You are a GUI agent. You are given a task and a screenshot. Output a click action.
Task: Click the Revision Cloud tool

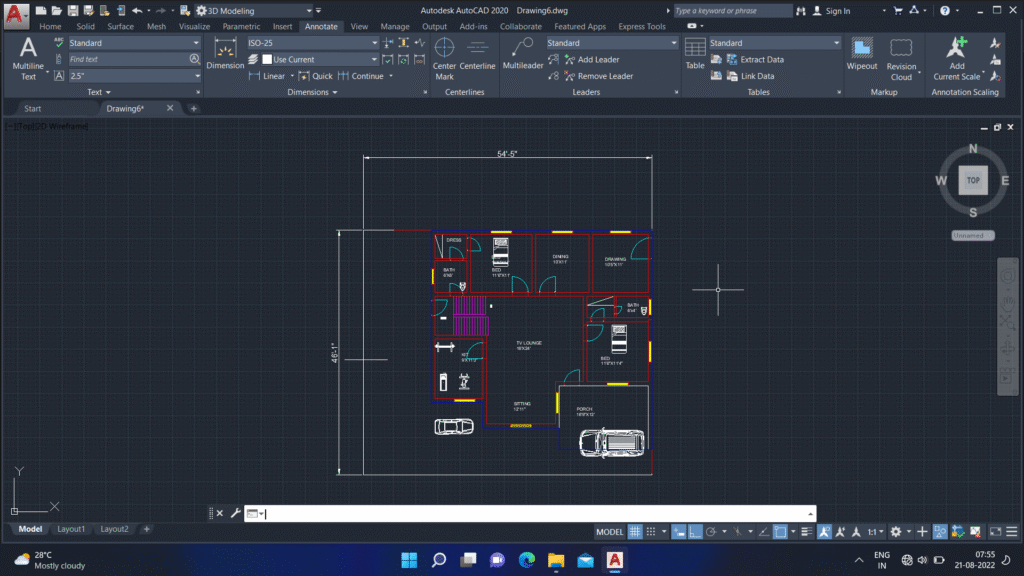click(x=901, y=59)
